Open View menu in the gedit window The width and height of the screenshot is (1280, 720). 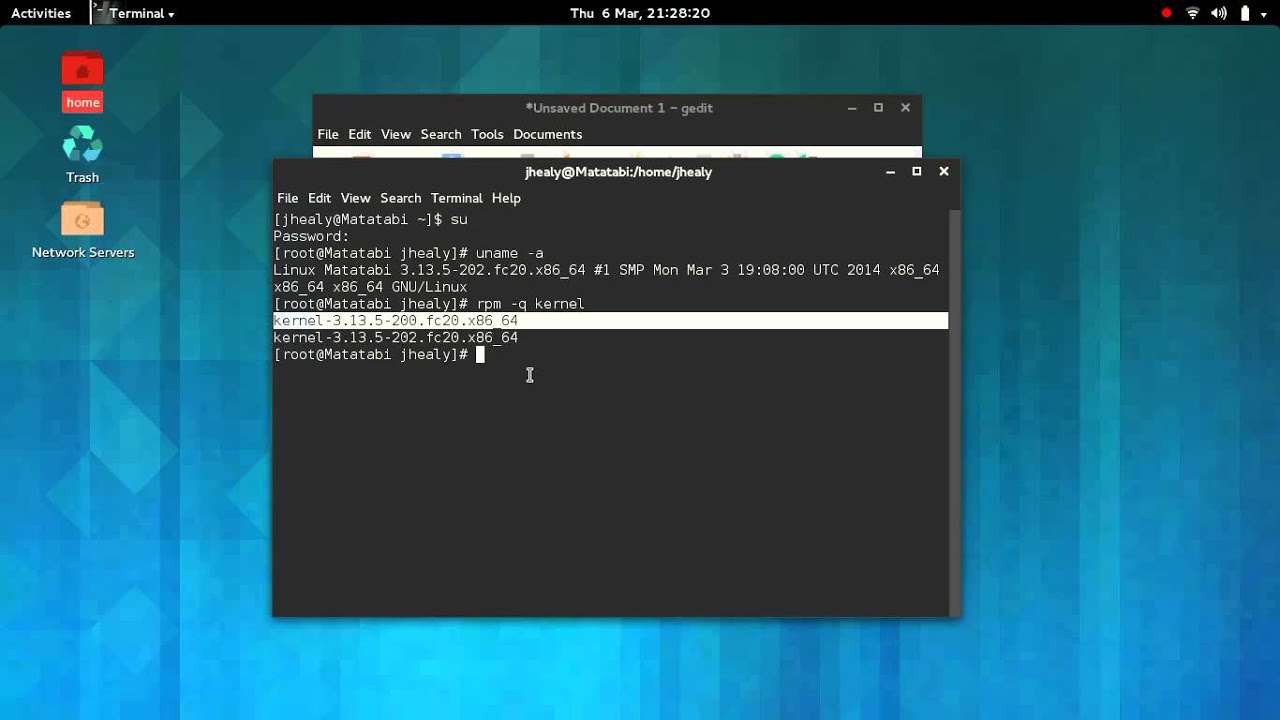396,134
